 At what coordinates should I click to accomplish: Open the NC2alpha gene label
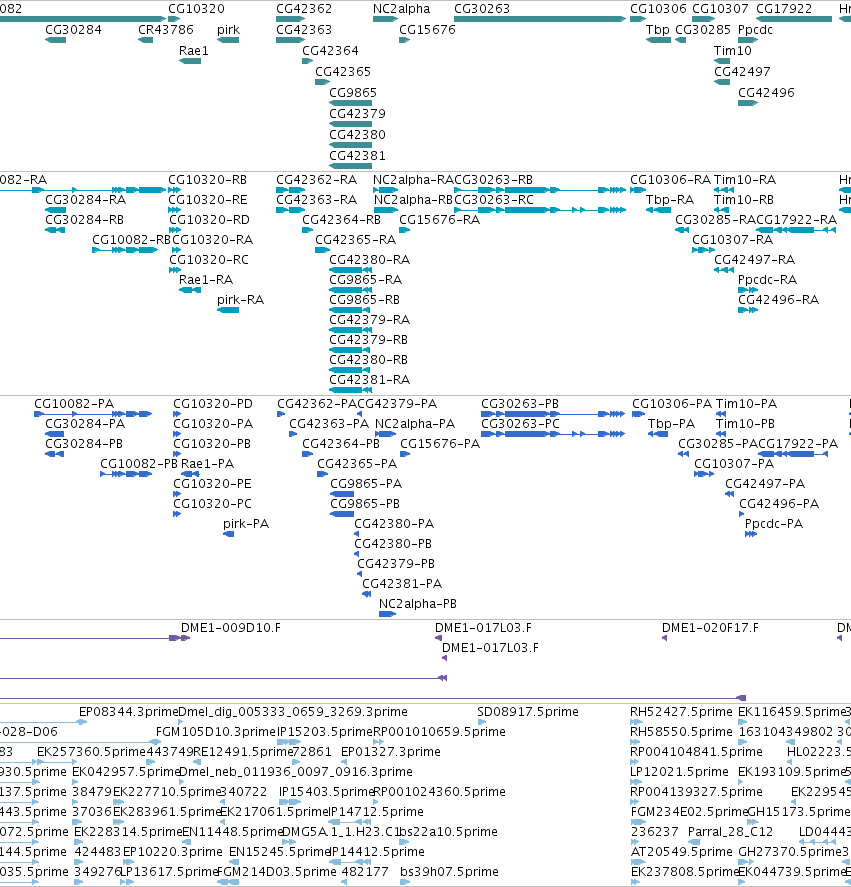coord(401,8)
